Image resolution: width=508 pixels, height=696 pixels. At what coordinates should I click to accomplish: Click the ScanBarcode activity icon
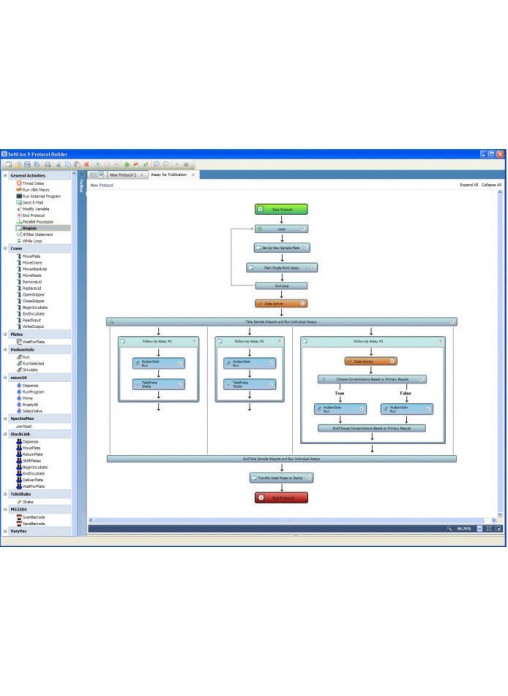pos(19,517)
